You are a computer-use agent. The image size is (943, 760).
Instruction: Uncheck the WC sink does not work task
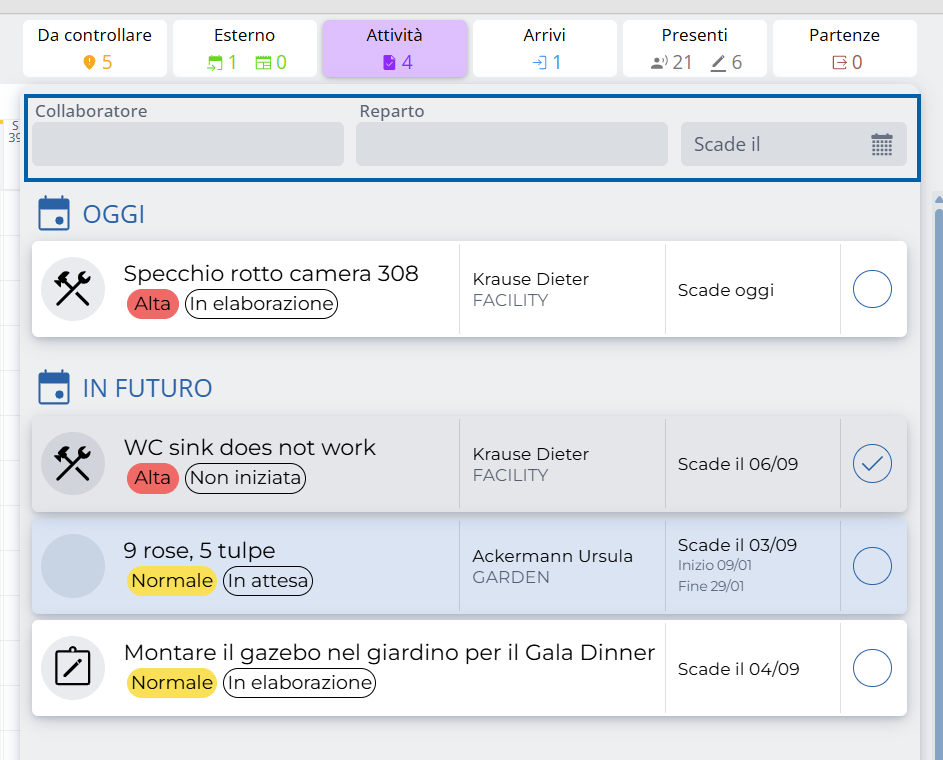[x=872, y=464]
